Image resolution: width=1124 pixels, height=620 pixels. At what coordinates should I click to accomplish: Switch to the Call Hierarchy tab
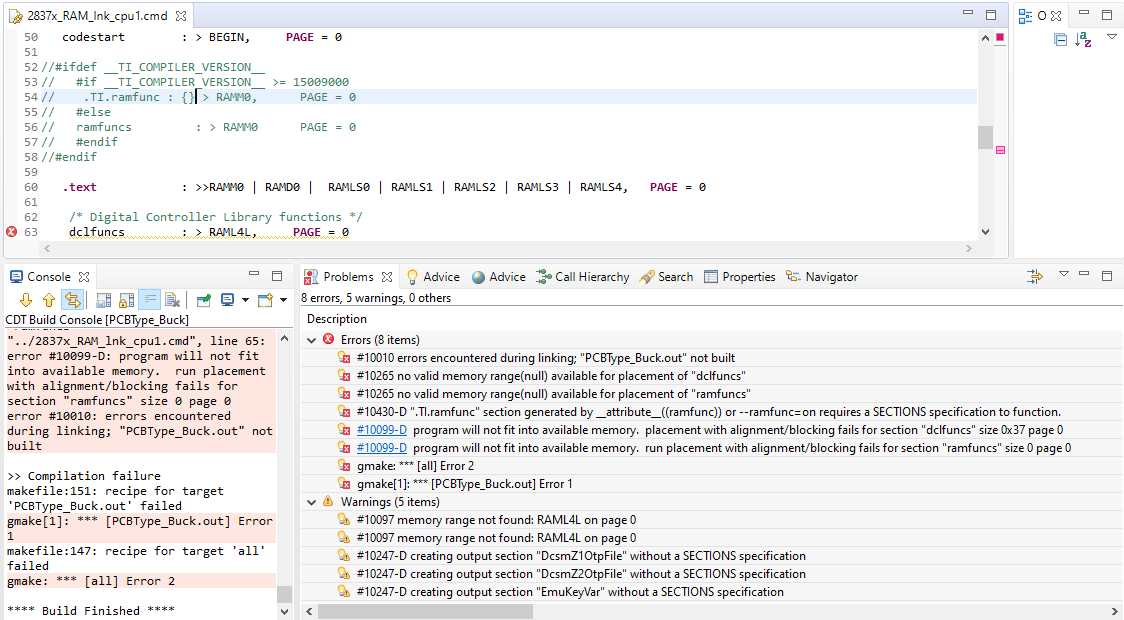(x=583, y=277)
